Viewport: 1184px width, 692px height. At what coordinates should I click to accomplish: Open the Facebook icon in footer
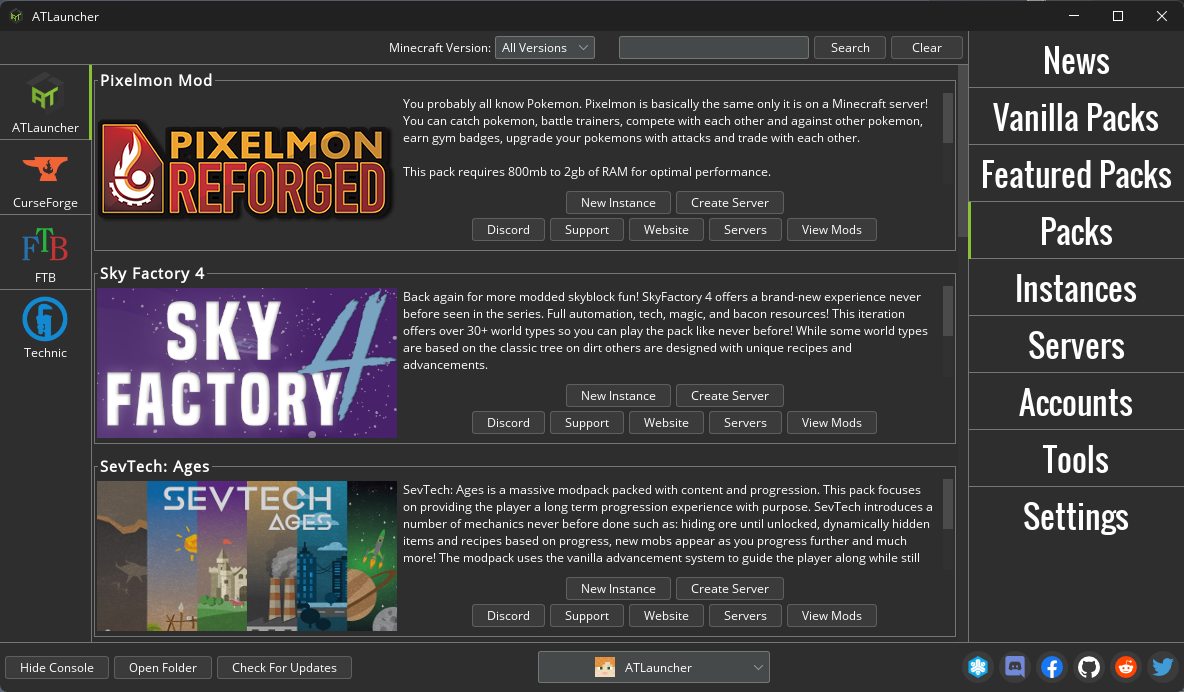[1052, 667]
